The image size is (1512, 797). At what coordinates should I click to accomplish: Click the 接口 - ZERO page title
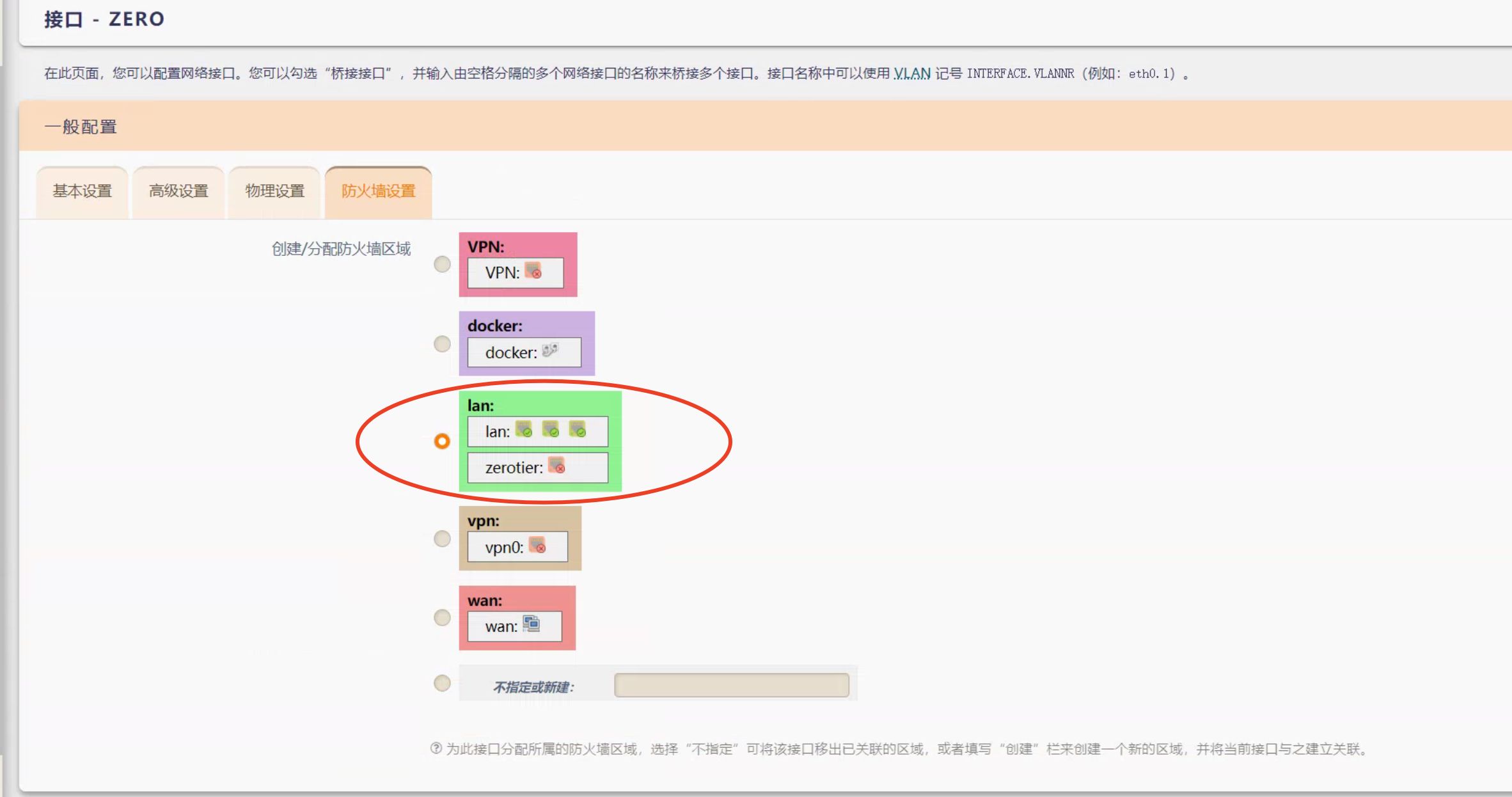click(x=104, y=19)
